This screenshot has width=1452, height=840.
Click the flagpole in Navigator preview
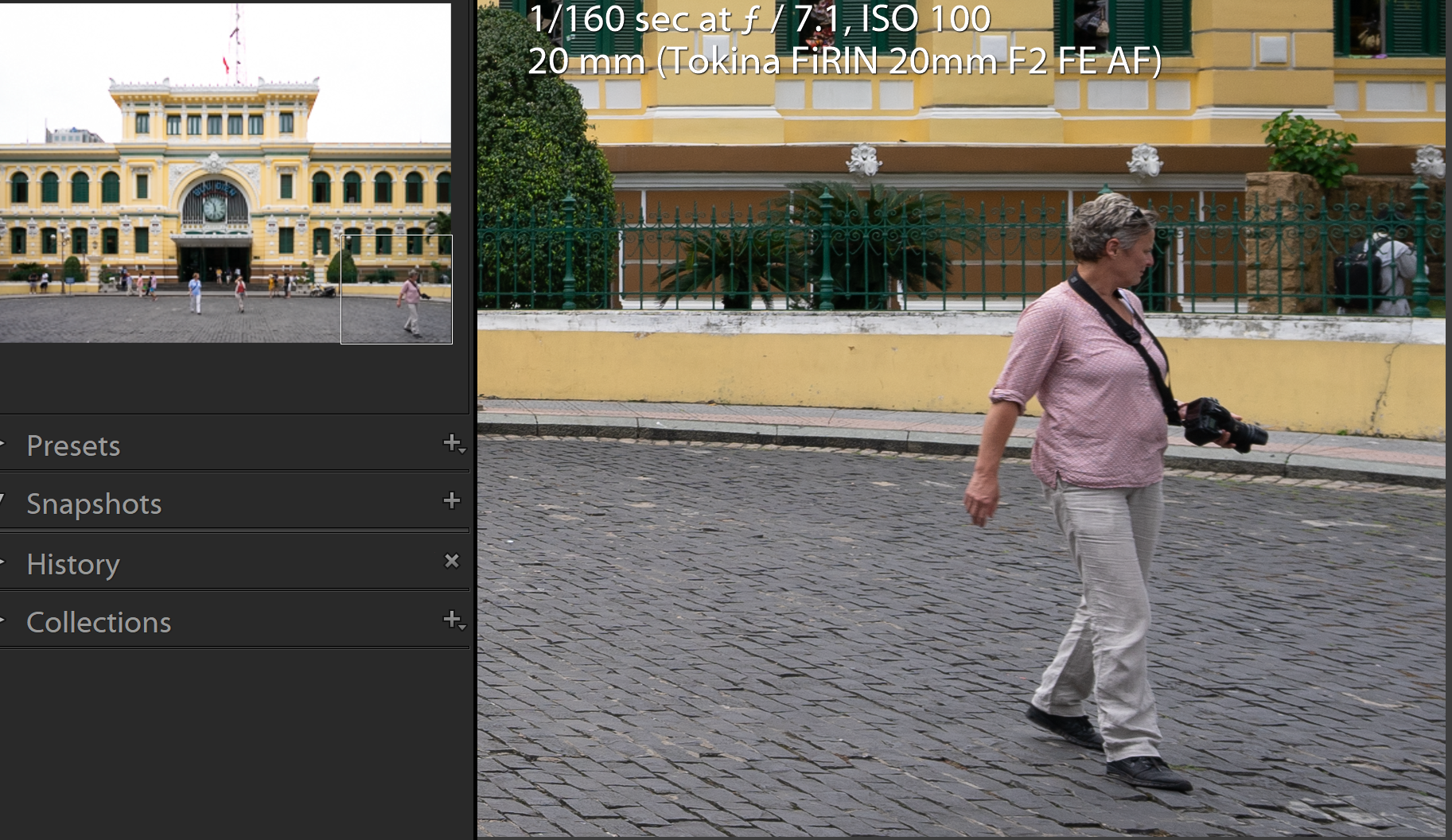point(236,40)
